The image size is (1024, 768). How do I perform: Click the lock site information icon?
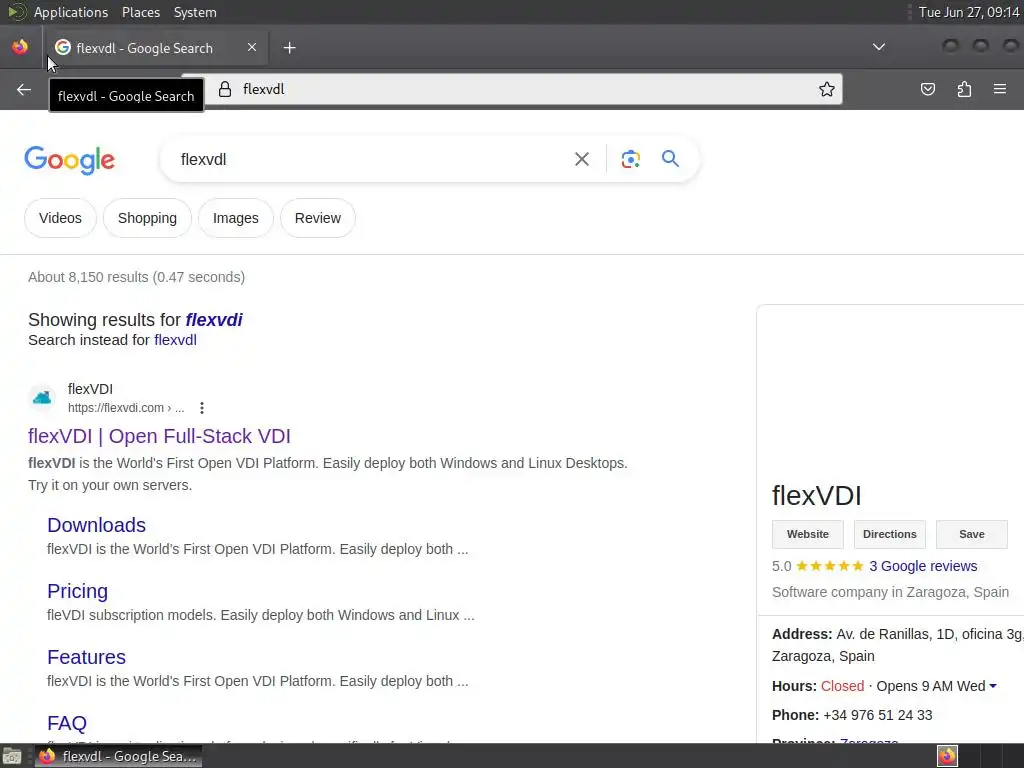click(225, 89)
